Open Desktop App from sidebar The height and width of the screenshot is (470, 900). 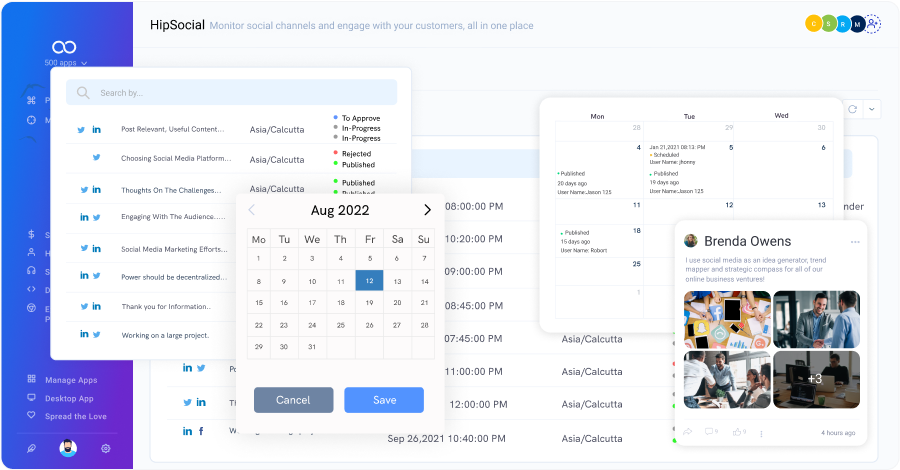click(x=69, y=398)
